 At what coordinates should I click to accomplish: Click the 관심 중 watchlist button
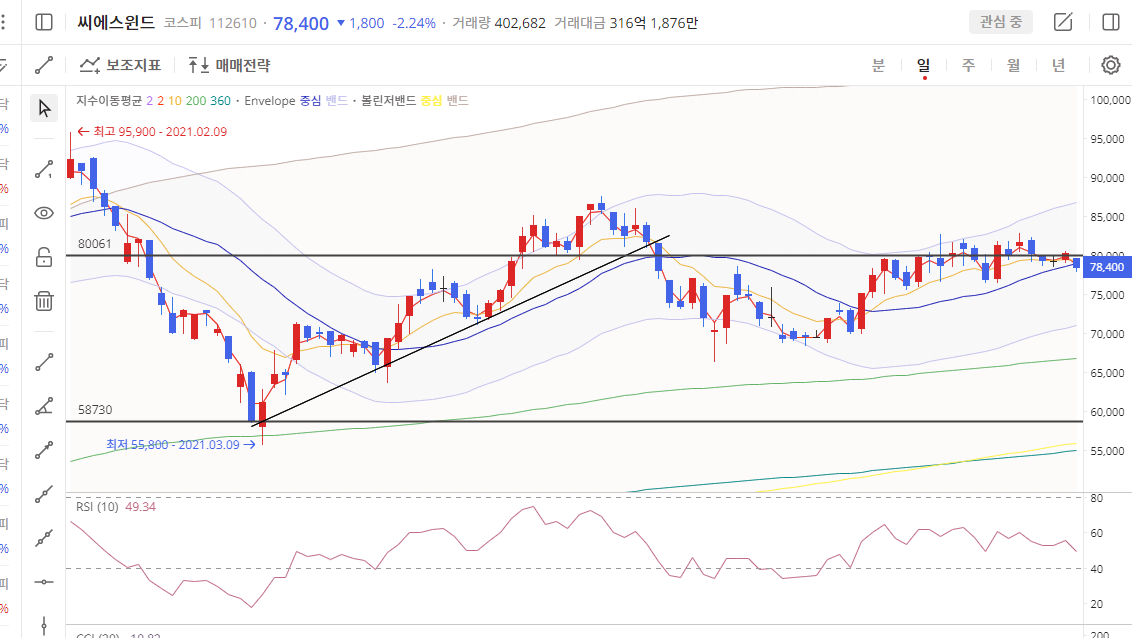(1001, 22)
